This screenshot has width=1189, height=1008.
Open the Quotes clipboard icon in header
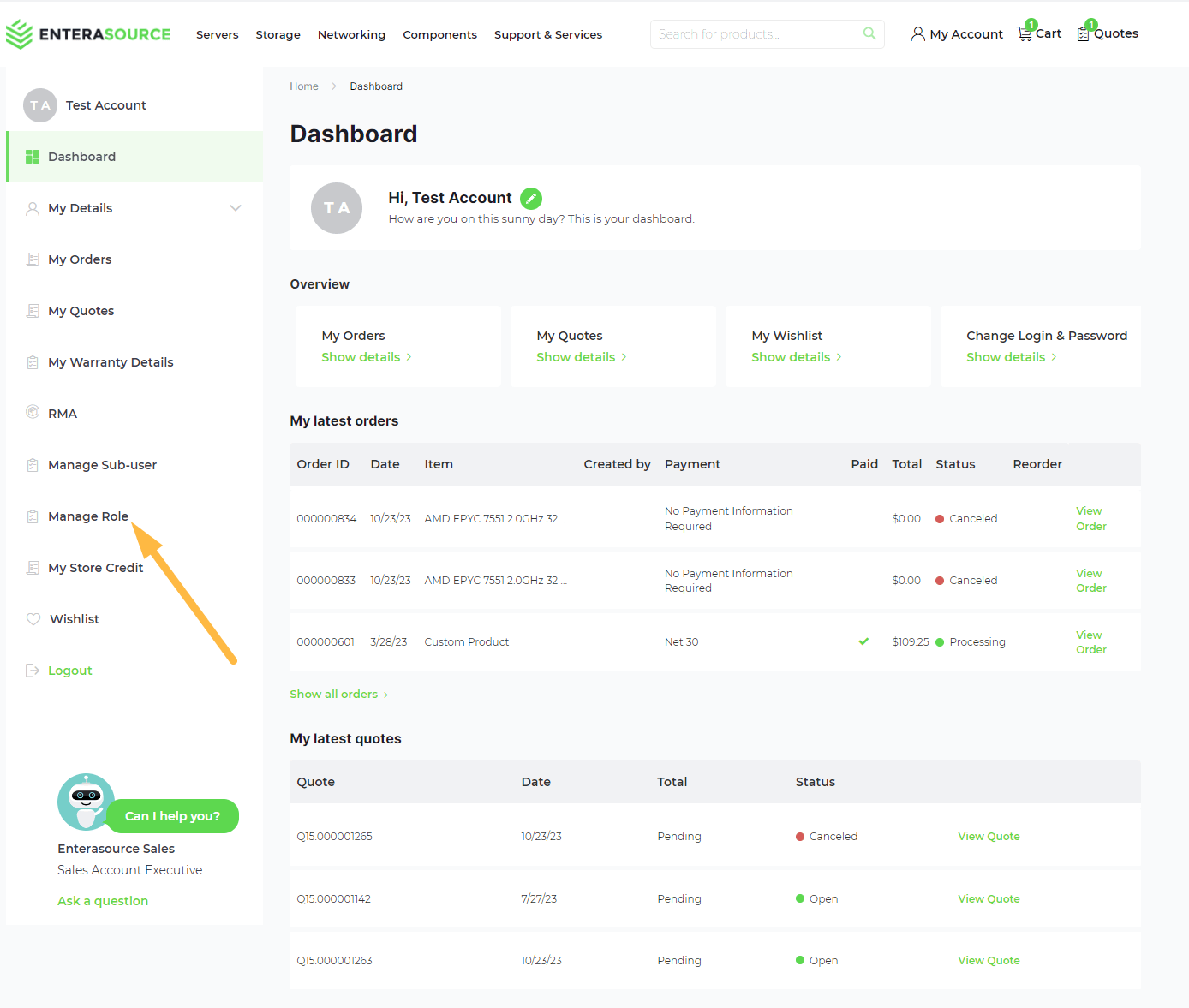pos(1084,34)
